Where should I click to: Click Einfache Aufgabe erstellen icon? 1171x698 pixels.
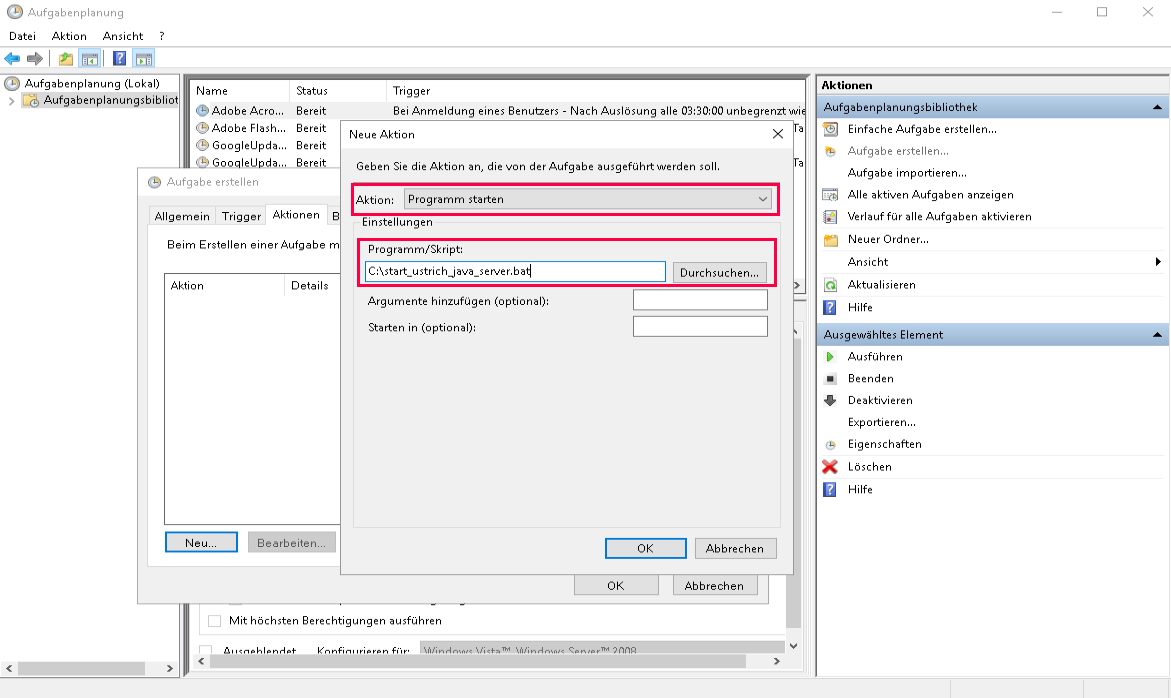(x=829, y=129)
